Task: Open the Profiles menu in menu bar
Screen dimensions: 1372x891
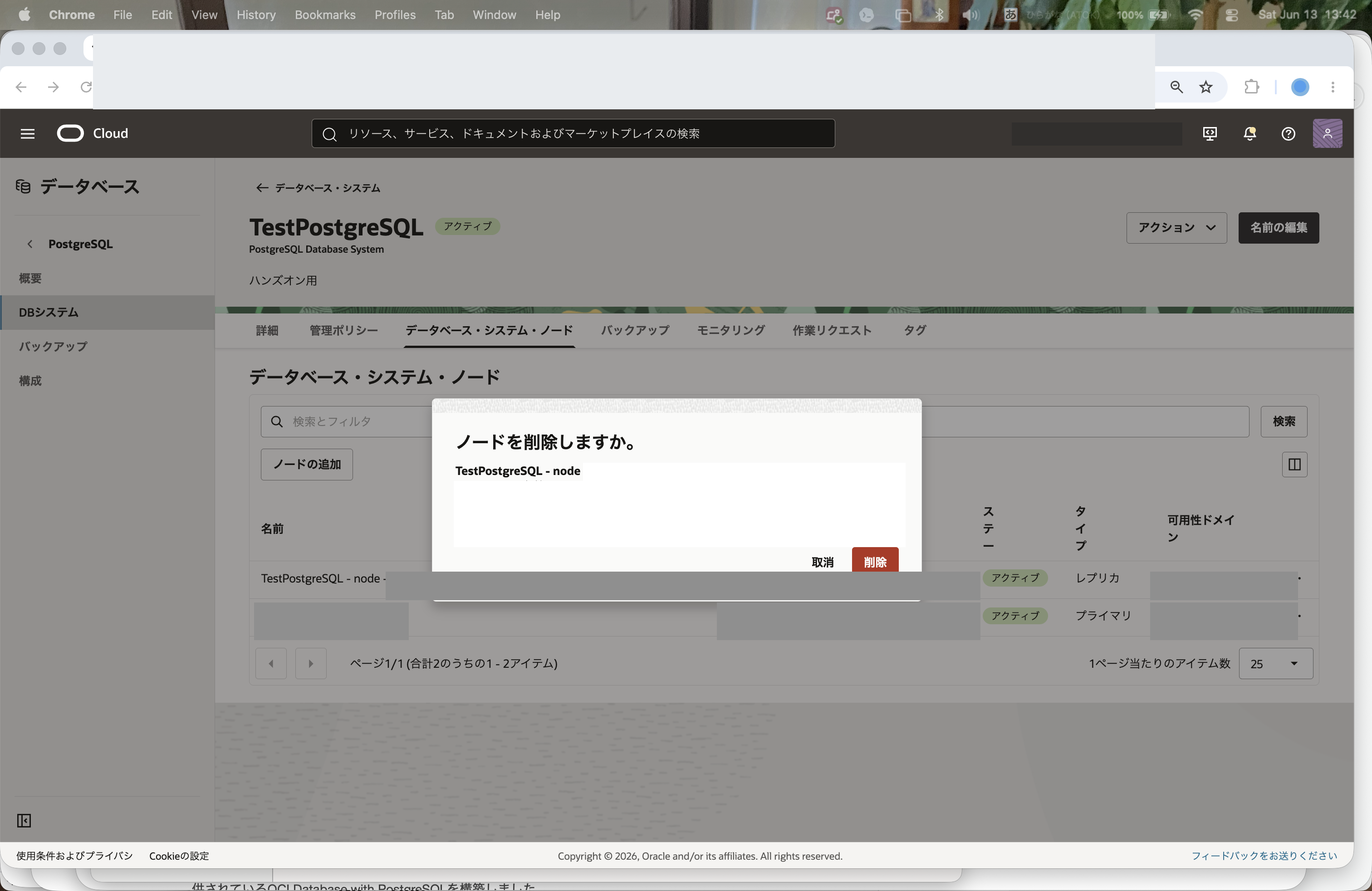Action: 395,15
